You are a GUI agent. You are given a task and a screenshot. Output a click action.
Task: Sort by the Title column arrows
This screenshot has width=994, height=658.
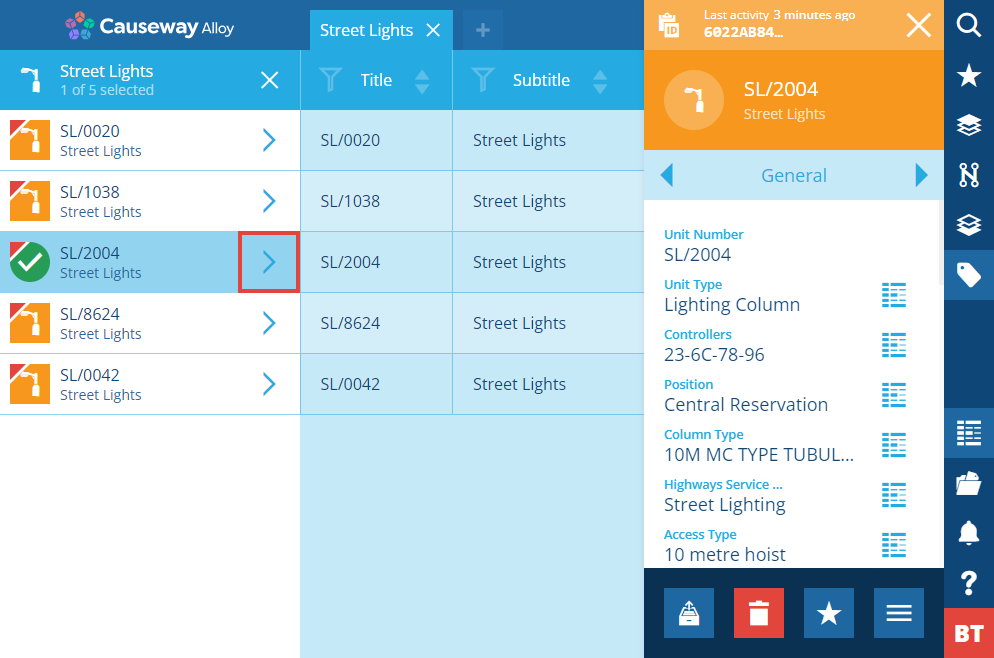pyautogui.click(x=422, y=81)
